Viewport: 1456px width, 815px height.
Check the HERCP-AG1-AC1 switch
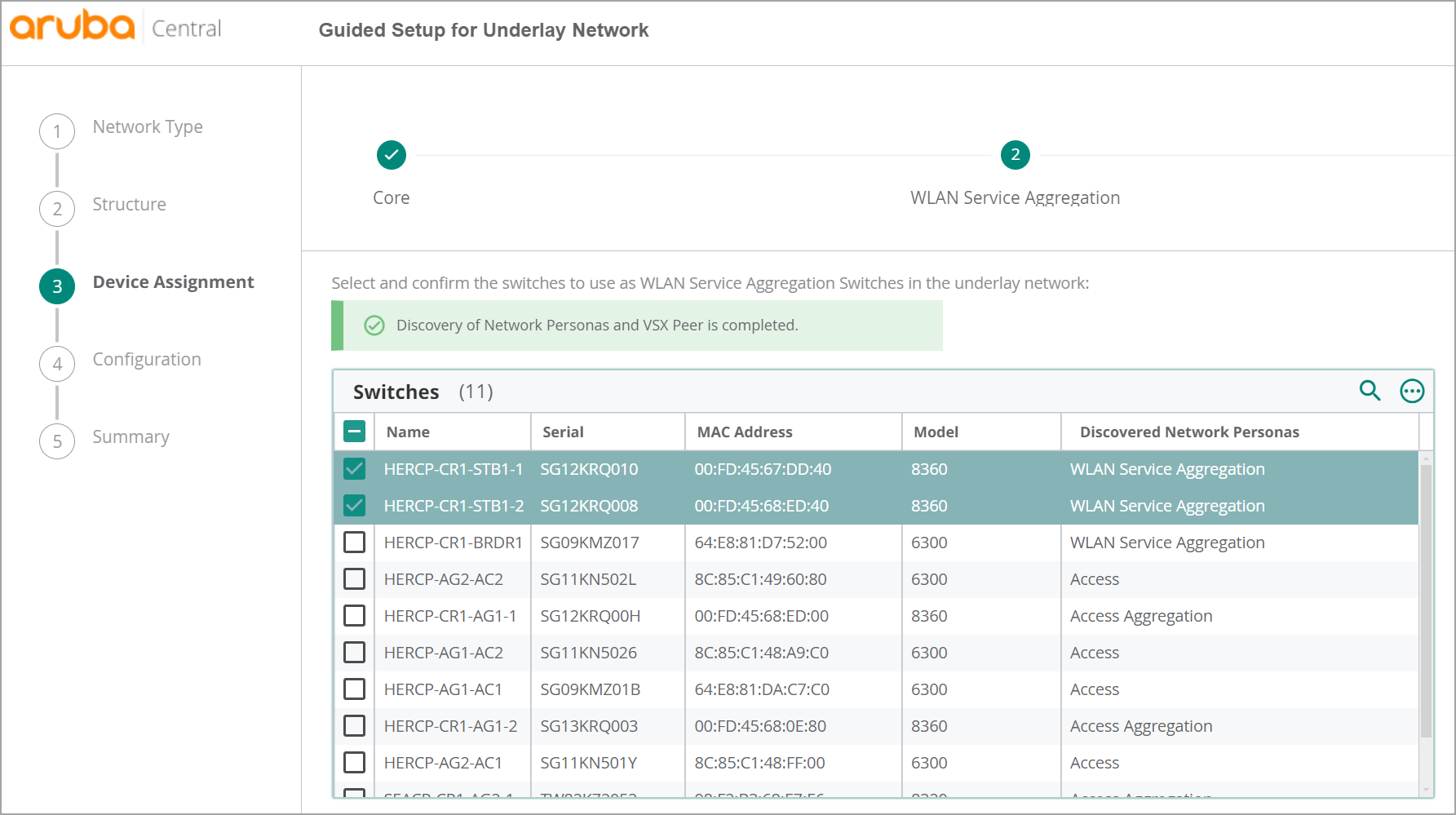pos(354,689)
